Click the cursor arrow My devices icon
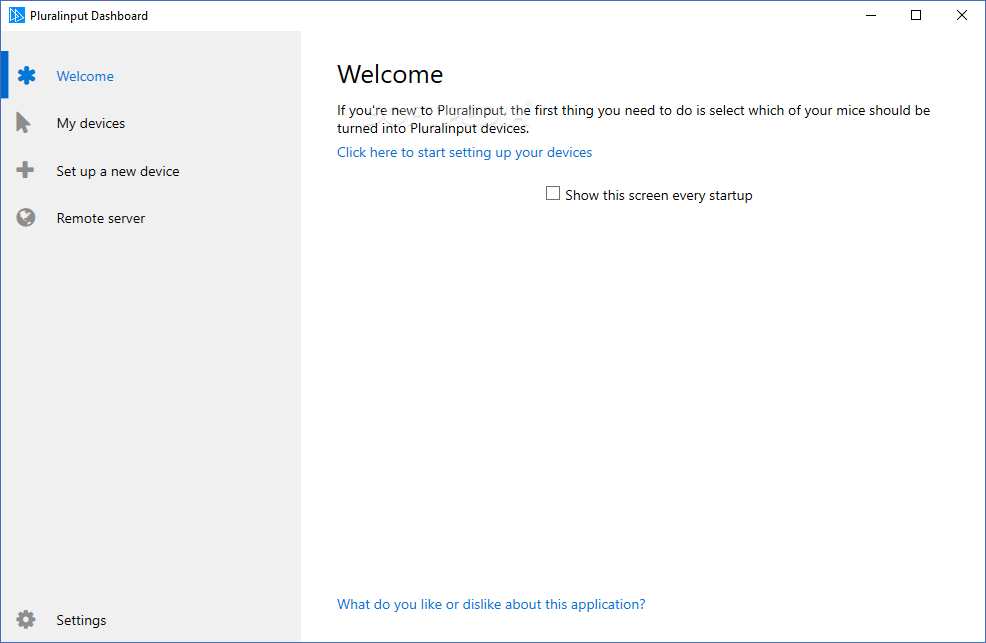Viewport: 986px width, 643px height. [x=23, y=123]
